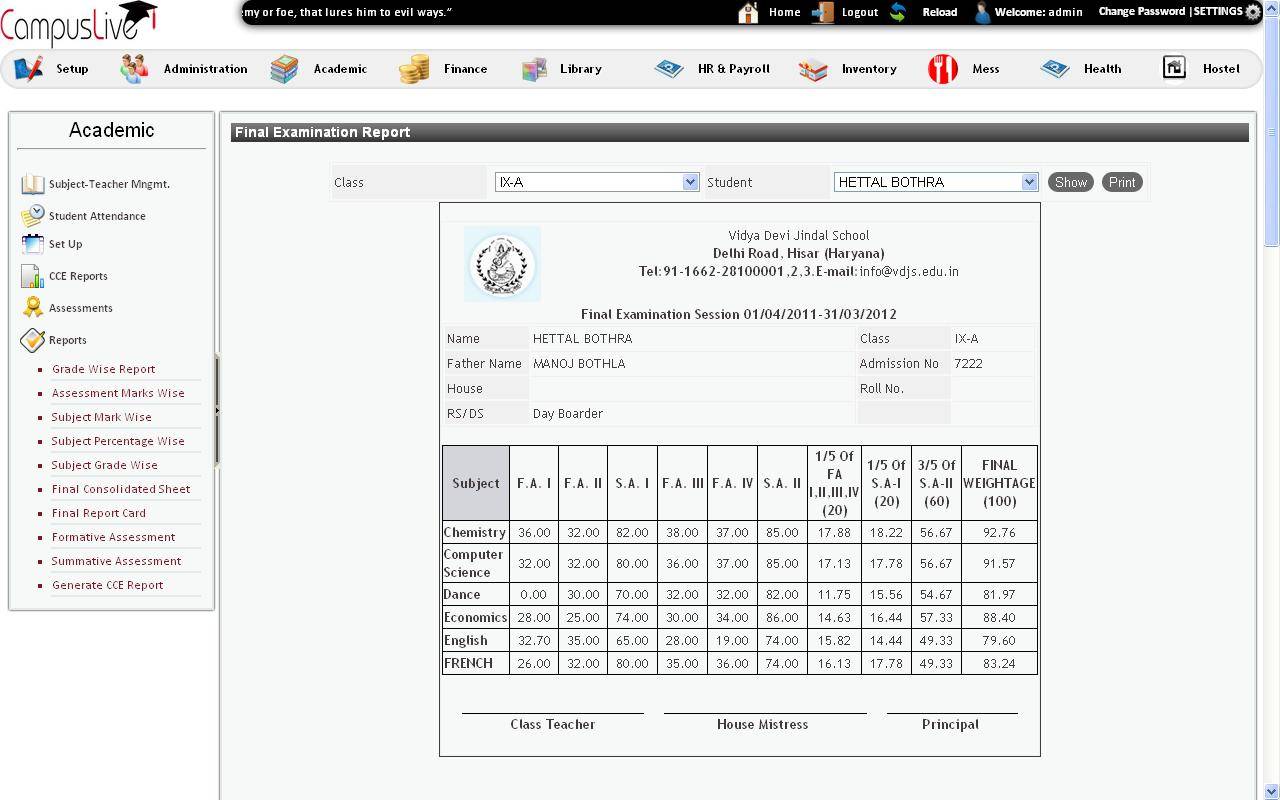The height and width of the screenshot is (800, 1280).
Task: Click the Logout link text
Action: 859,12
